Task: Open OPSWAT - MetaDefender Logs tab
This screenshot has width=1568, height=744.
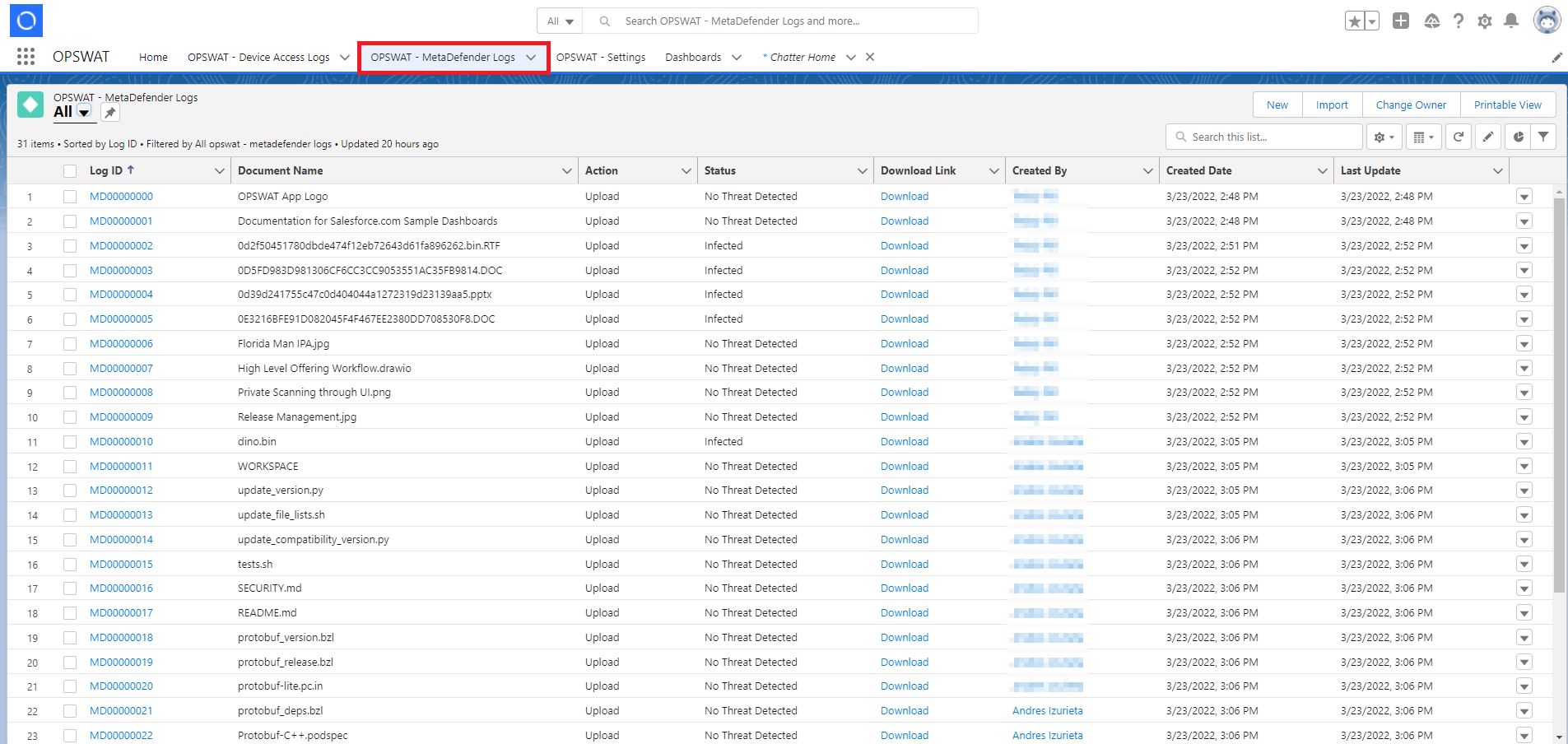Action: 443,58
